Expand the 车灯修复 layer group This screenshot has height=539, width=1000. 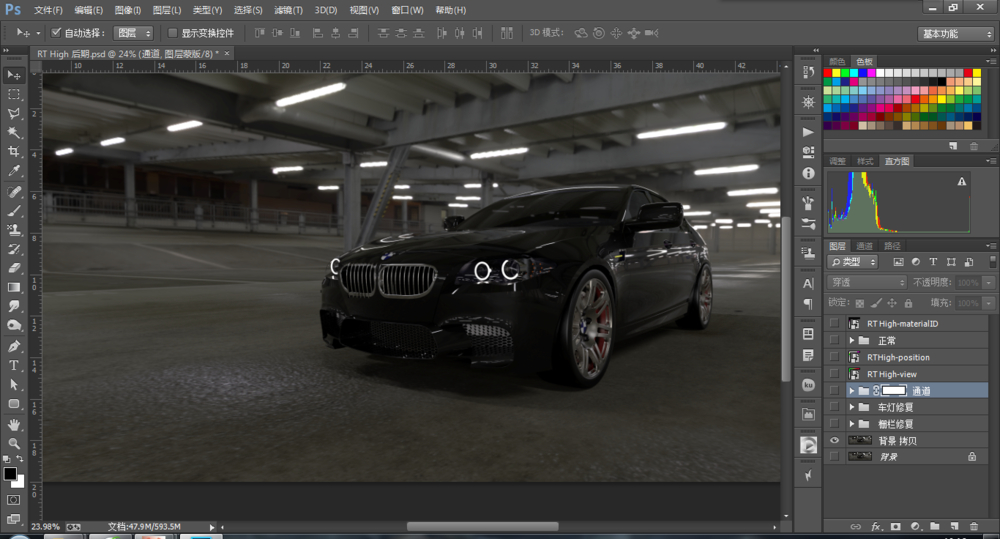pos(852,407)
